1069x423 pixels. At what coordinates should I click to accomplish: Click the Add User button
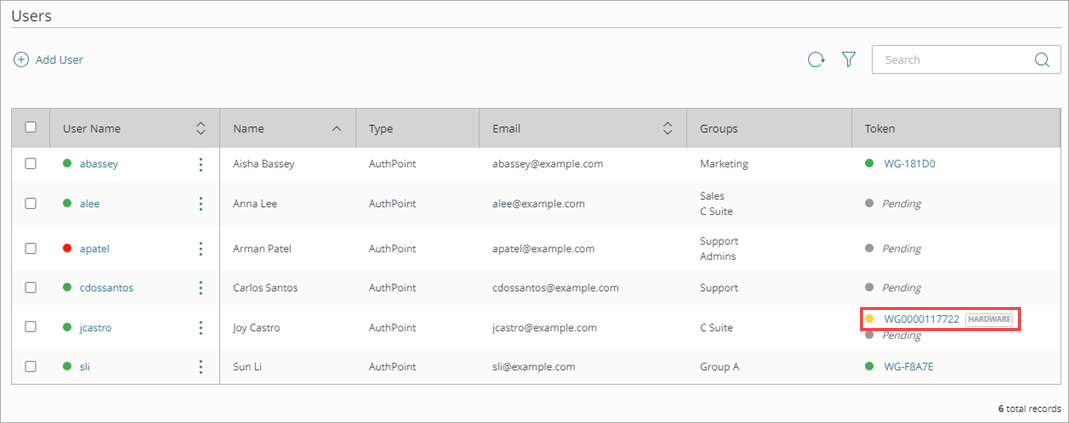pos(48,60)
